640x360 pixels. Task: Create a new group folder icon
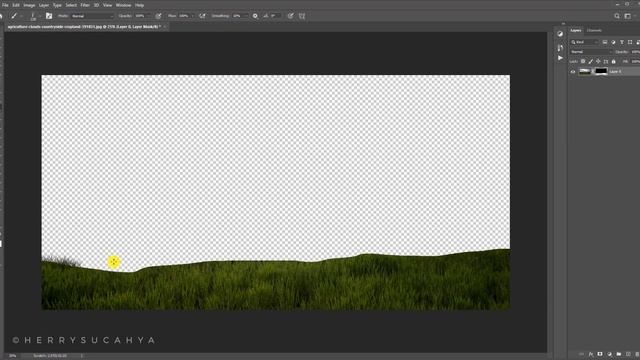(x=619, y=354)
